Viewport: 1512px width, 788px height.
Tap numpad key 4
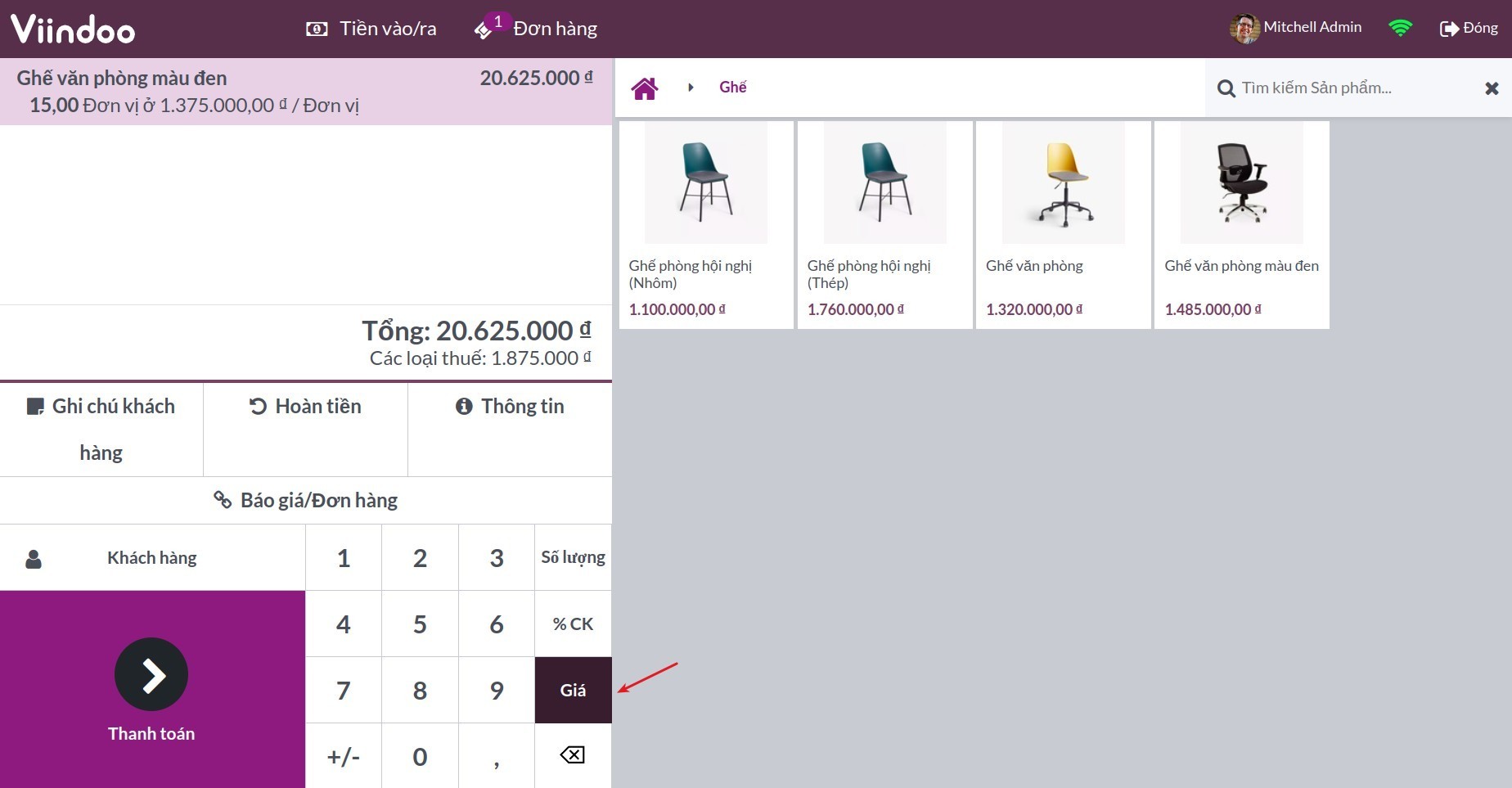344,624
